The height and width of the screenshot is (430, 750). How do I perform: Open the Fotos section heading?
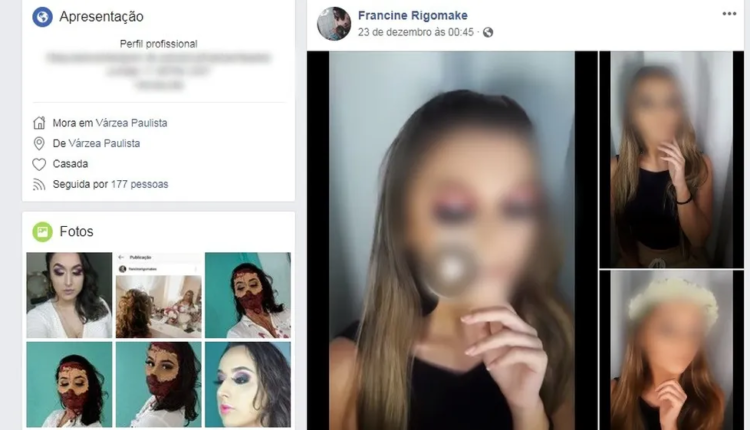point(76,232)
